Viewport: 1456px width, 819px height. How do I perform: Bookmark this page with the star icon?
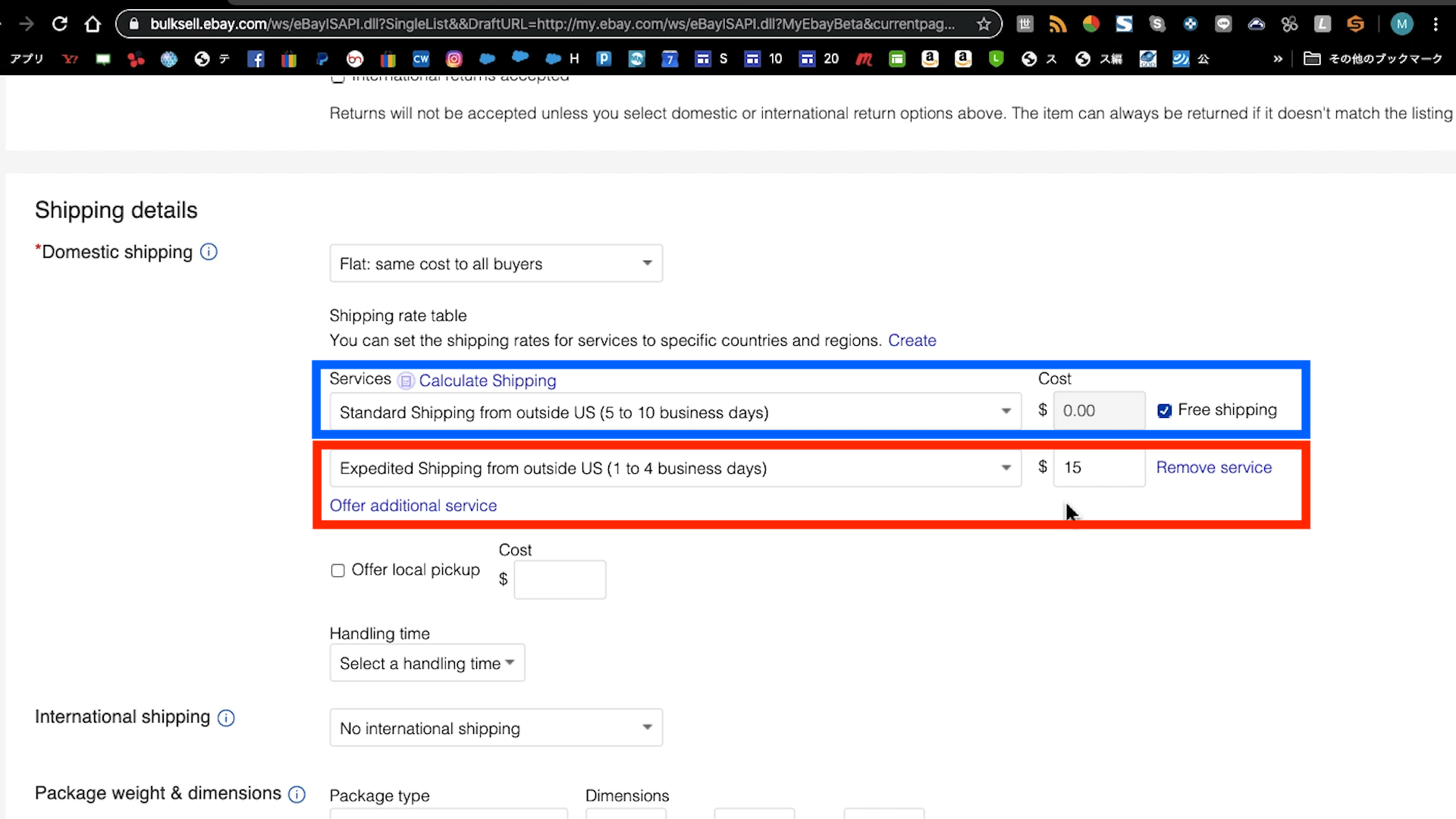(x=984, y=24)
